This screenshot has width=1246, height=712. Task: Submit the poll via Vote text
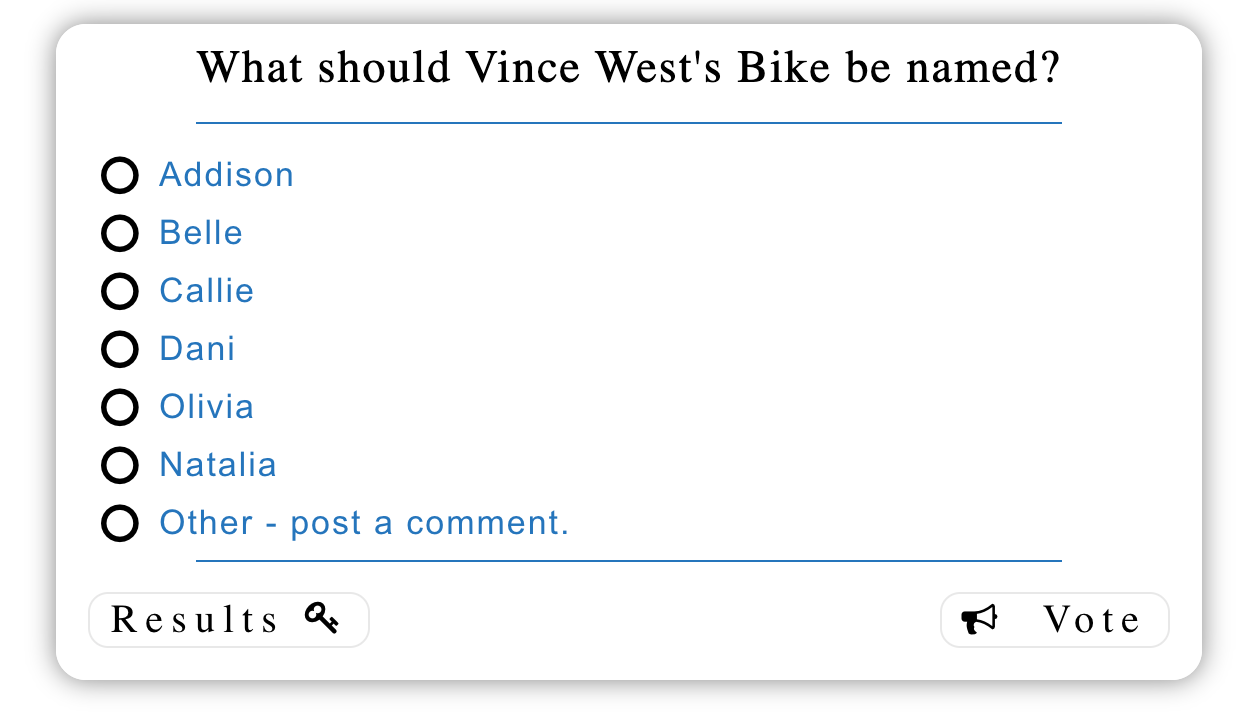point(1092,620)
